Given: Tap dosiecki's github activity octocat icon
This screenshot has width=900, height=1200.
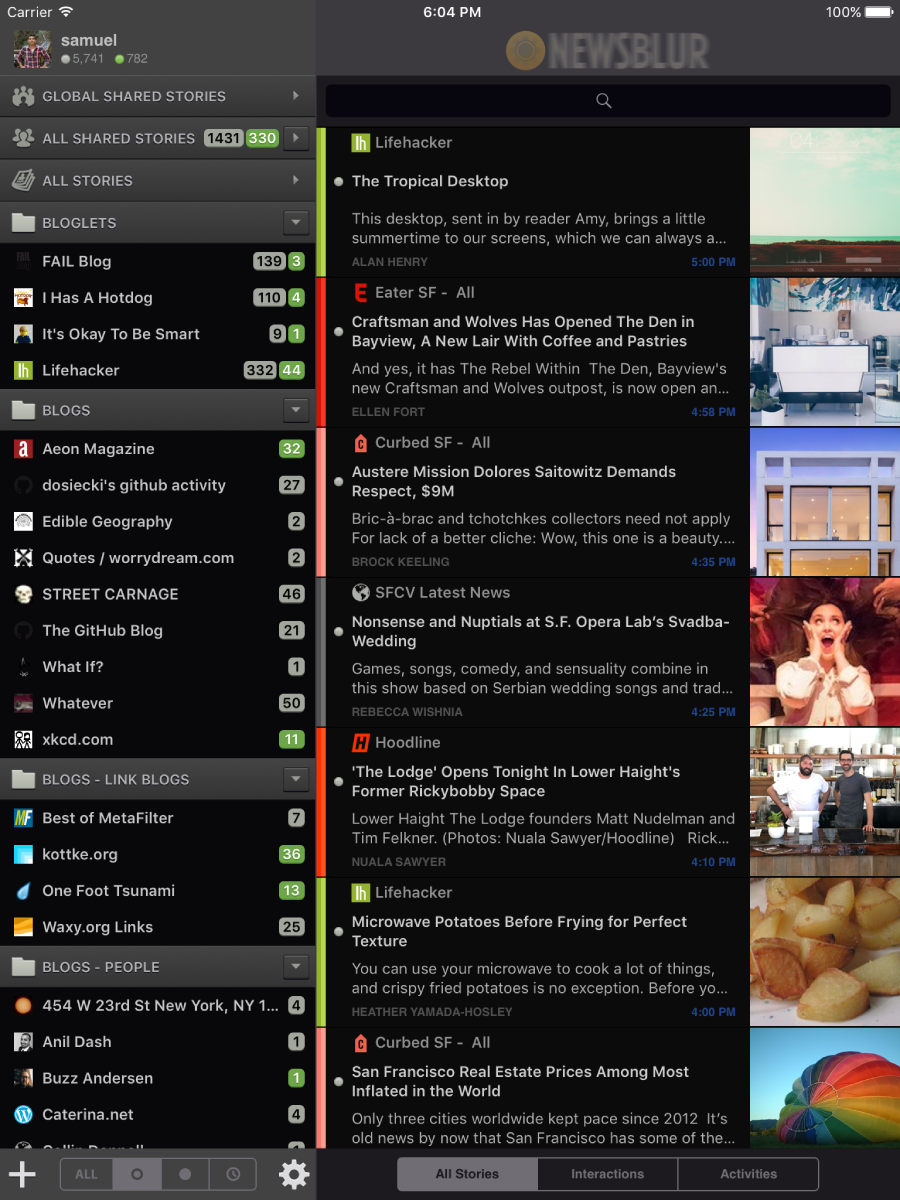Looking at the screenshot, I should (x=23, y=485).
